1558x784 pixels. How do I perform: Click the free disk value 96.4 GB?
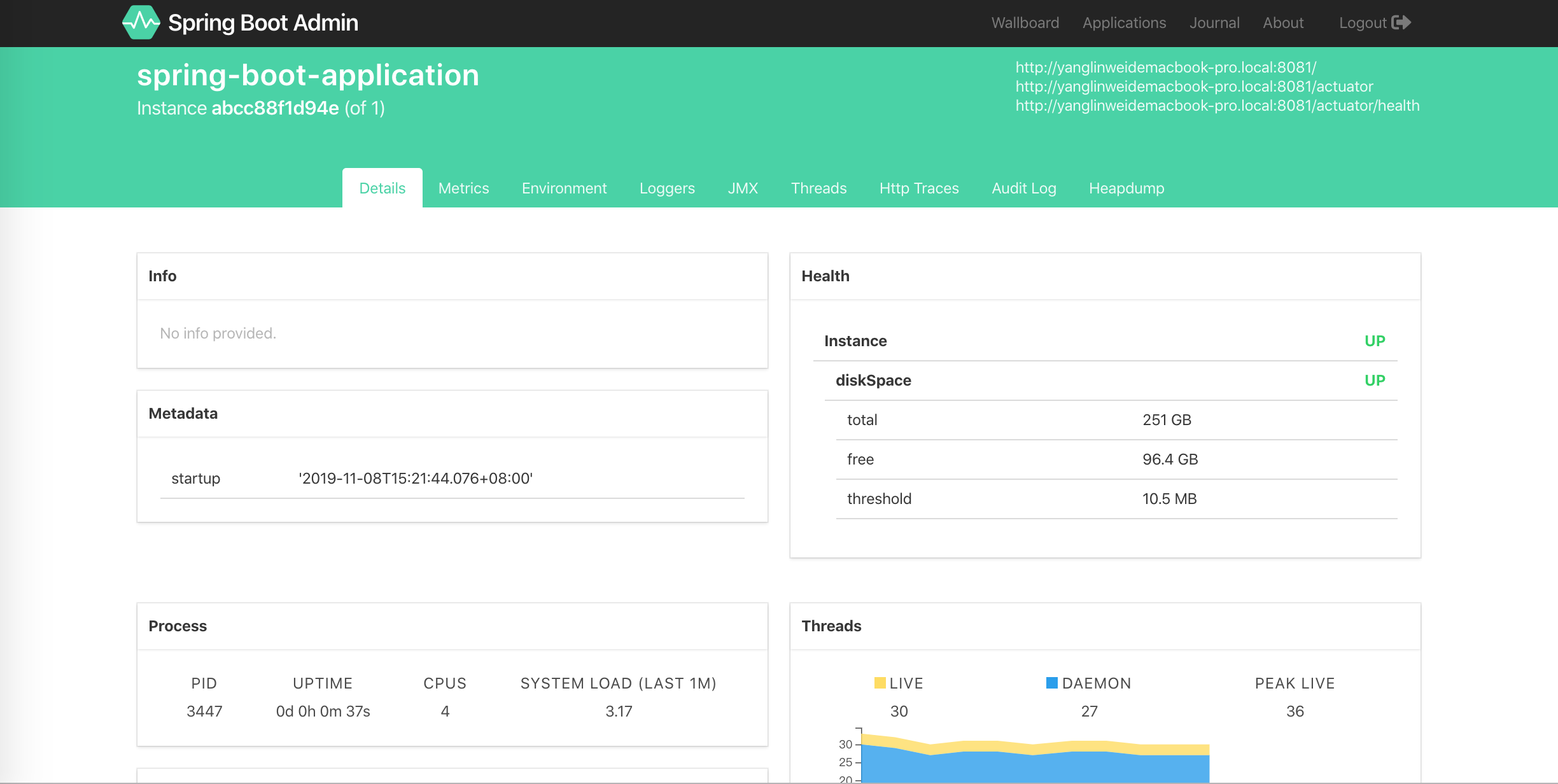(x=1170, y=459)
